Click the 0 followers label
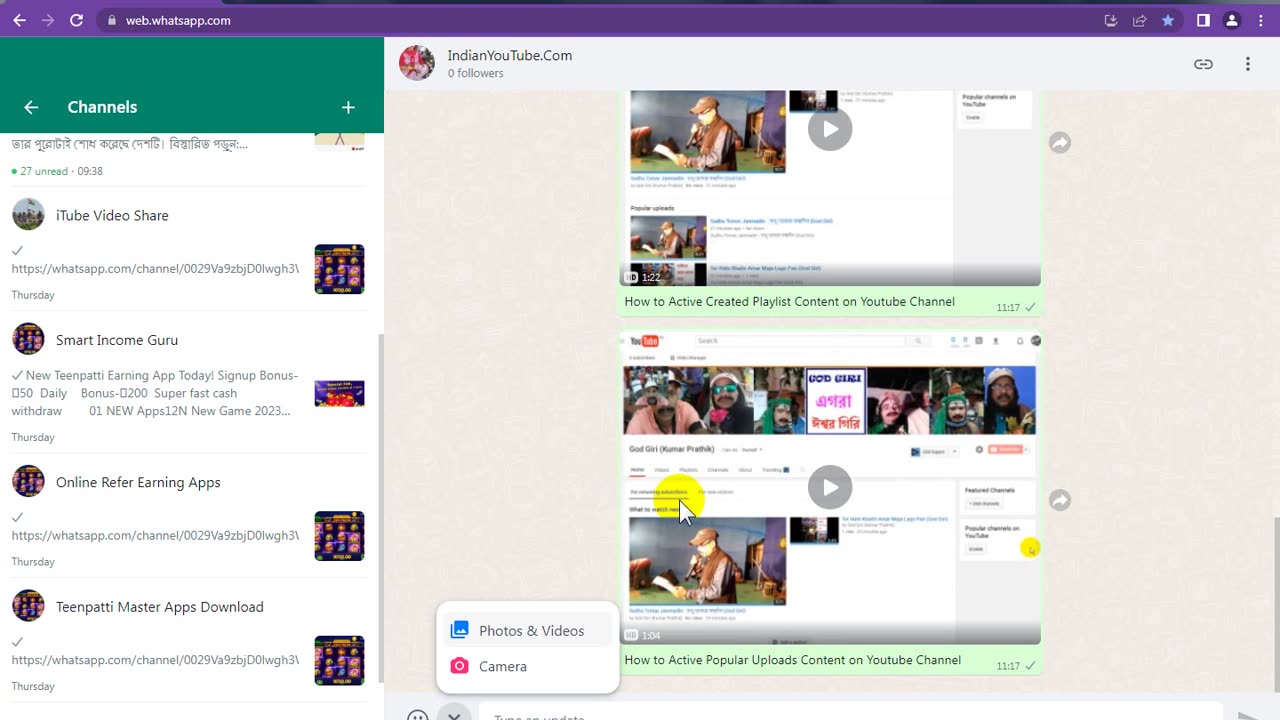Viewport: 1280px width, 720px height. (475, 74)
